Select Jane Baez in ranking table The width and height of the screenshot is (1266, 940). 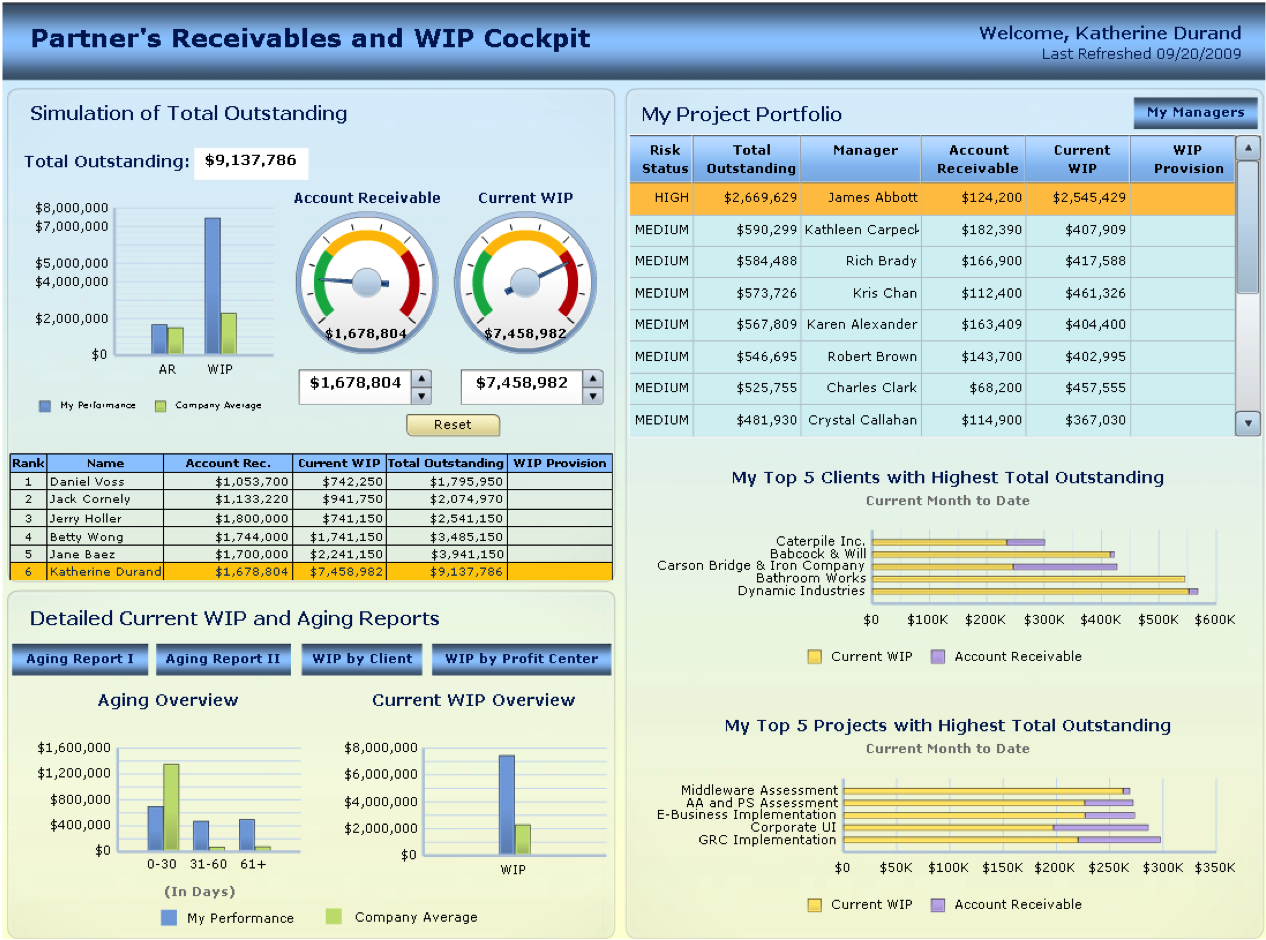[x=311, y=554]
